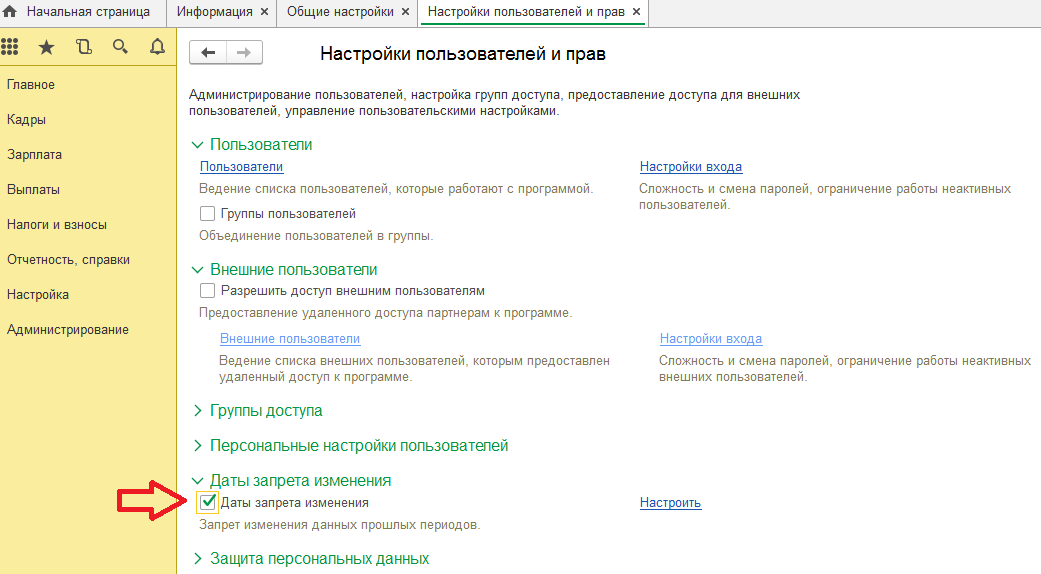Open Настройки входа link under Пользователи

[x=691, y=167]
